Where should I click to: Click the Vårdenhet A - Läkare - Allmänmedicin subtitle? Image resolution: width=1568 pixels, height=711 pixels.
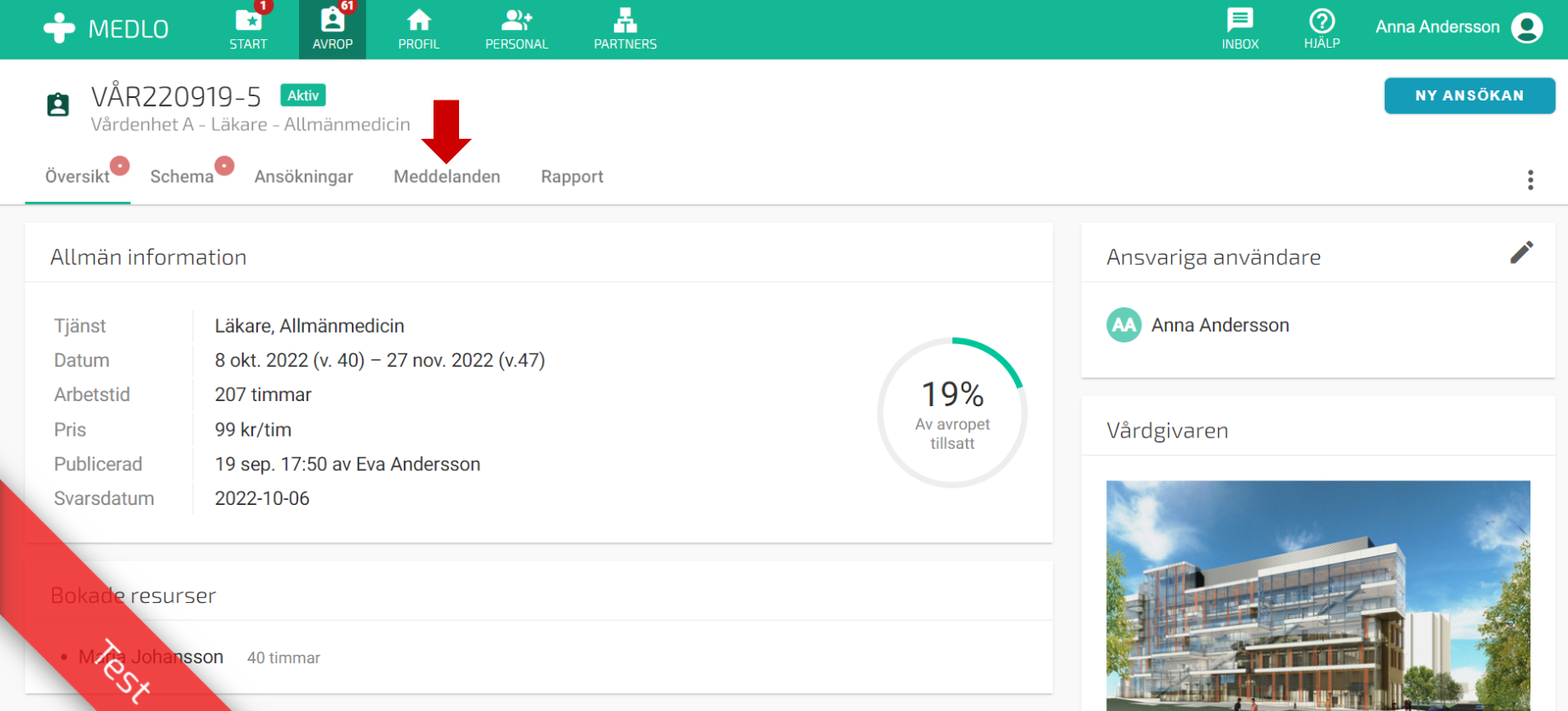250,124
